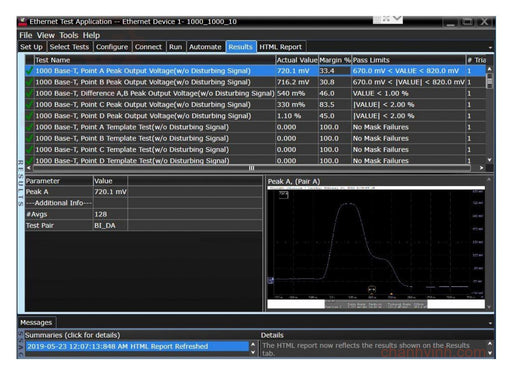Click the green checkmark for Point B Peak Output Voltage
The height and width of the screenshot is (375, 512).
[x=30, y=82]
